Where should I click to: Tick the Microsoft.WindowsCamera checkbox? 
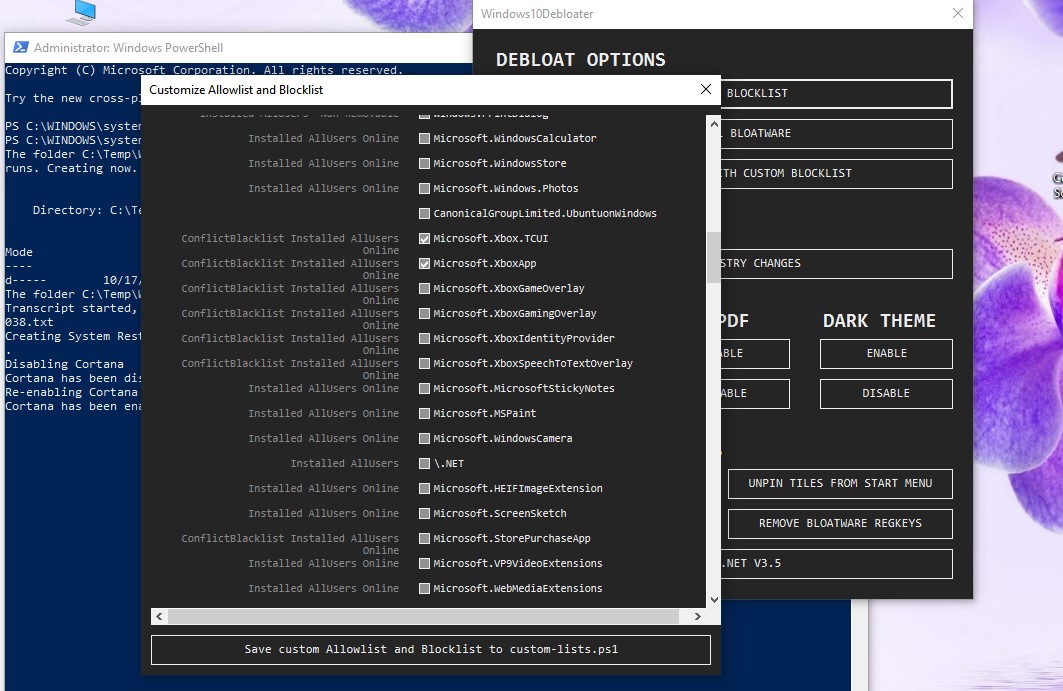click(x=424, y=439)
